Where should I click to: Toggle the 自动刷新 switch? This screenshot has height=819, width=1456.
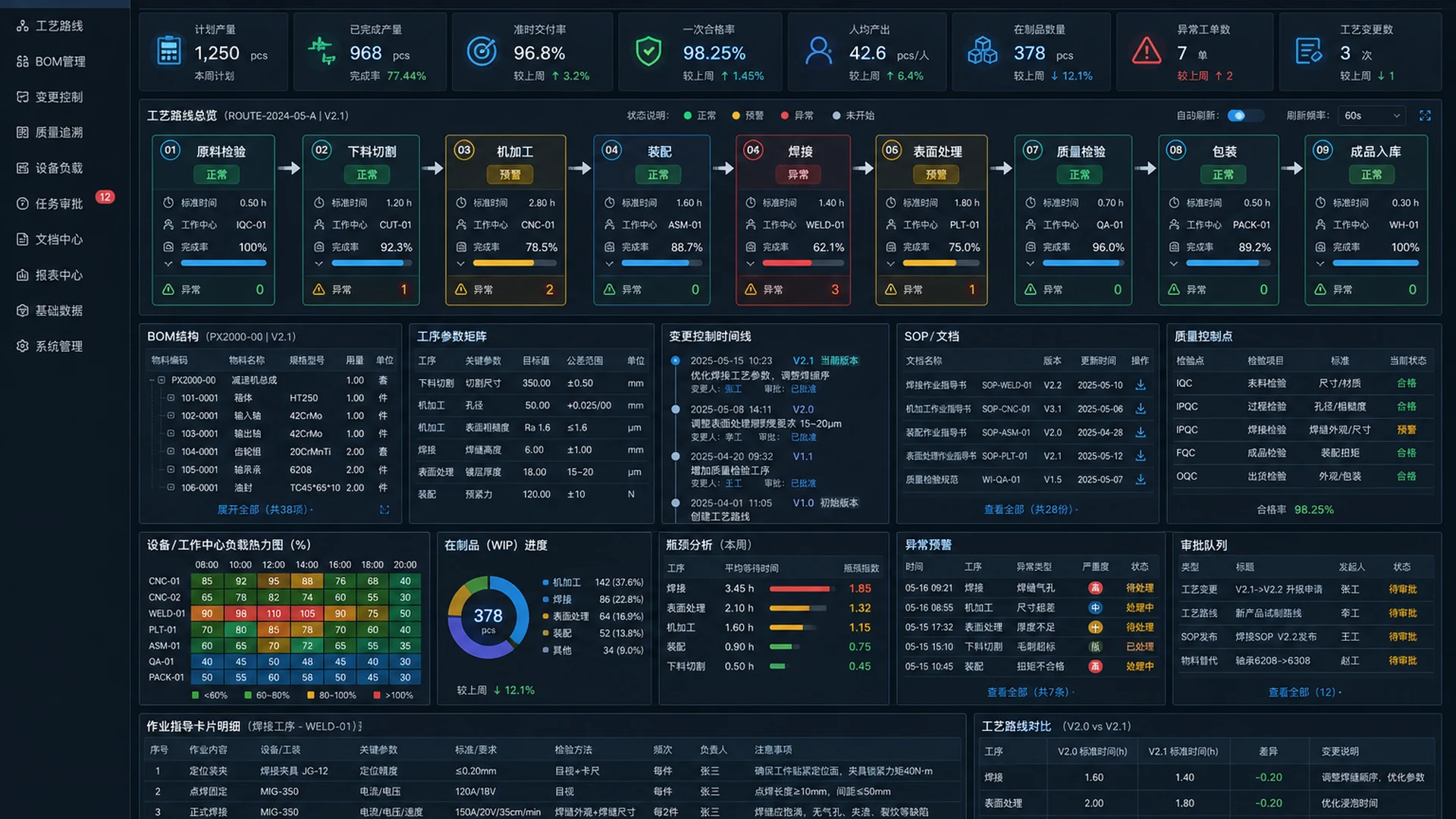(1245, 116)
